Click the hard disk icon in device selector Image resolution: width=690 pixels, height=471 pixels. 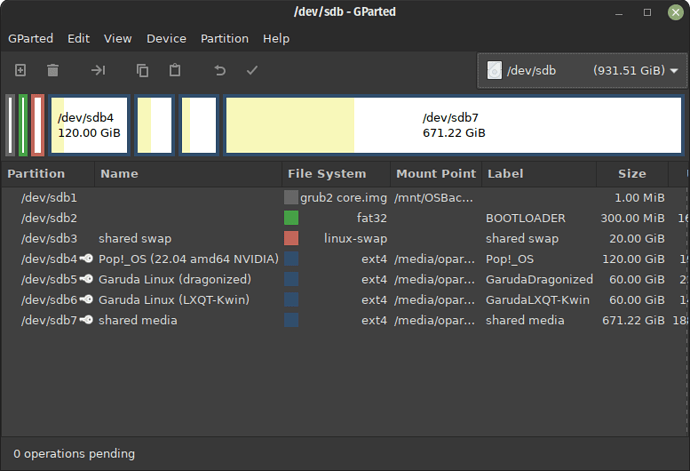tap(494, 70)
